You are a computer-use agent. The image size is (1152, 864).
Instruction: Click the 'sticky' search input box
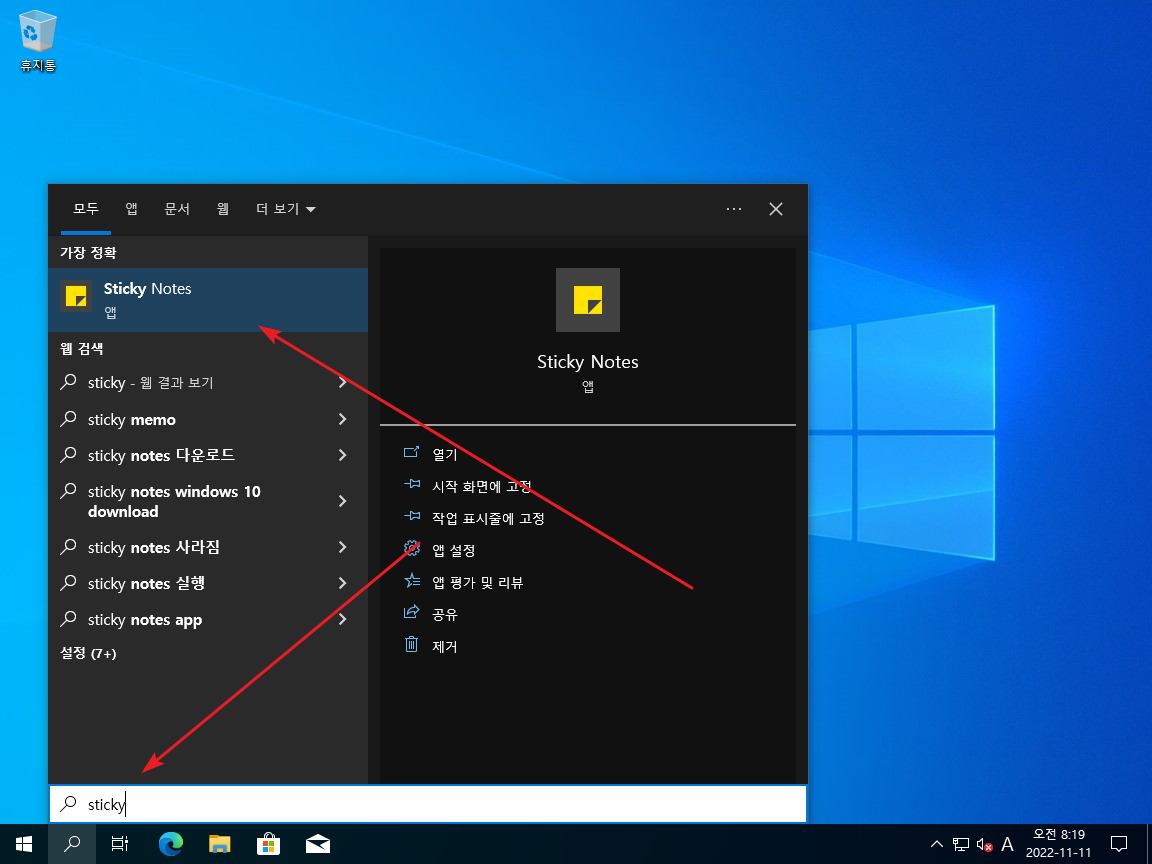(428, 804)
